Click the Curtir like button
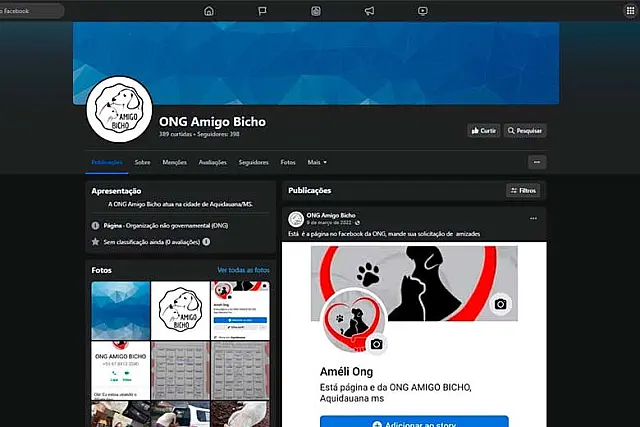 pyautogui.click(x=484, y=131)
